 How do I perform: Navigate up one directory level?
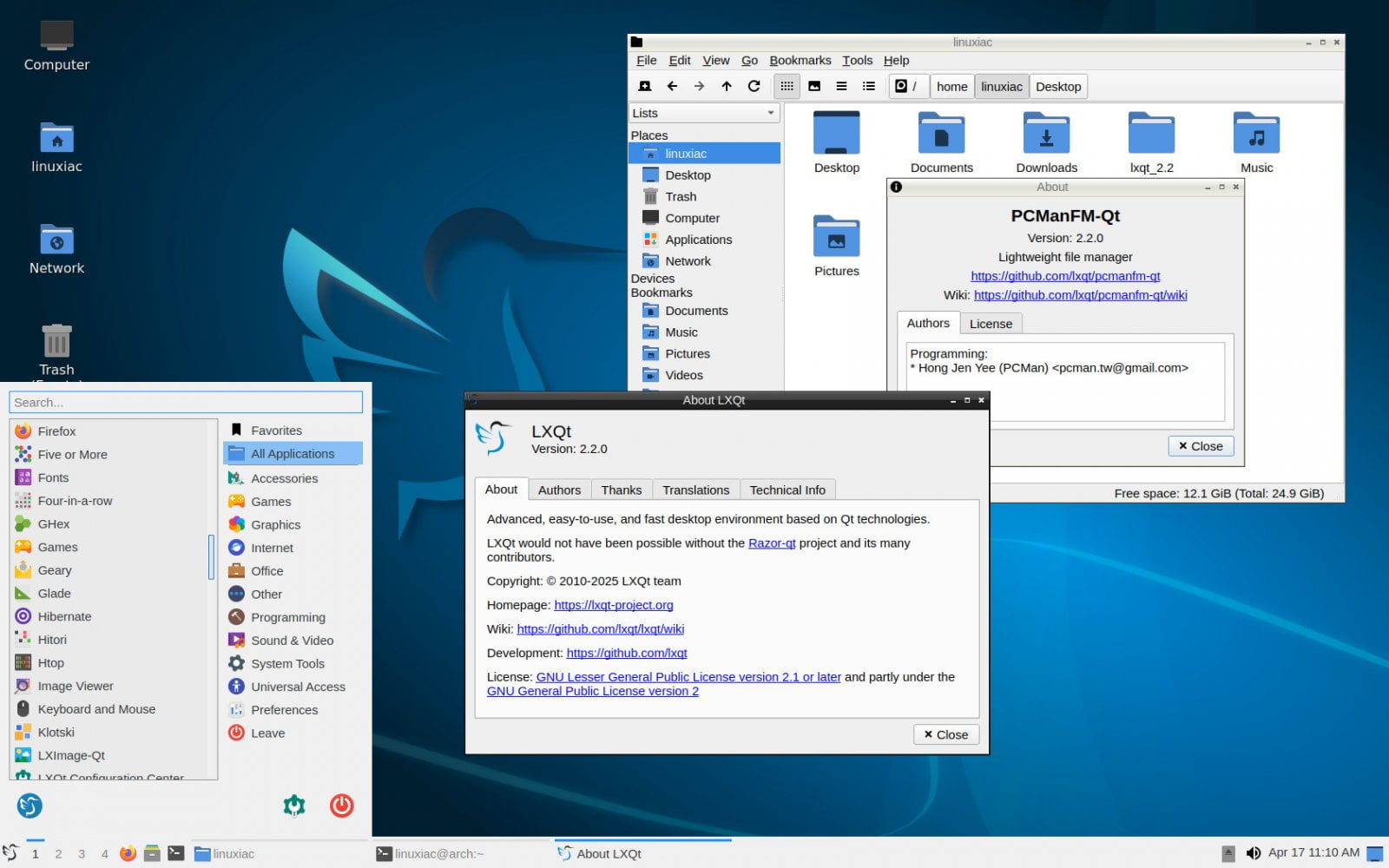tap(727, 86)
